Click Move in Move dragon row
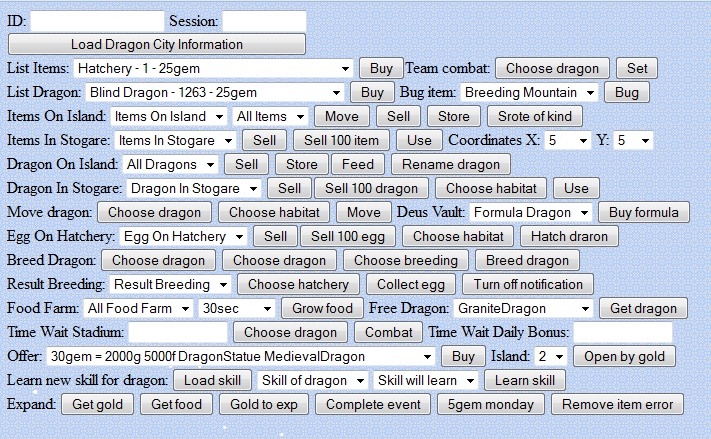This screenshot has height=439, width=711. 364,213
